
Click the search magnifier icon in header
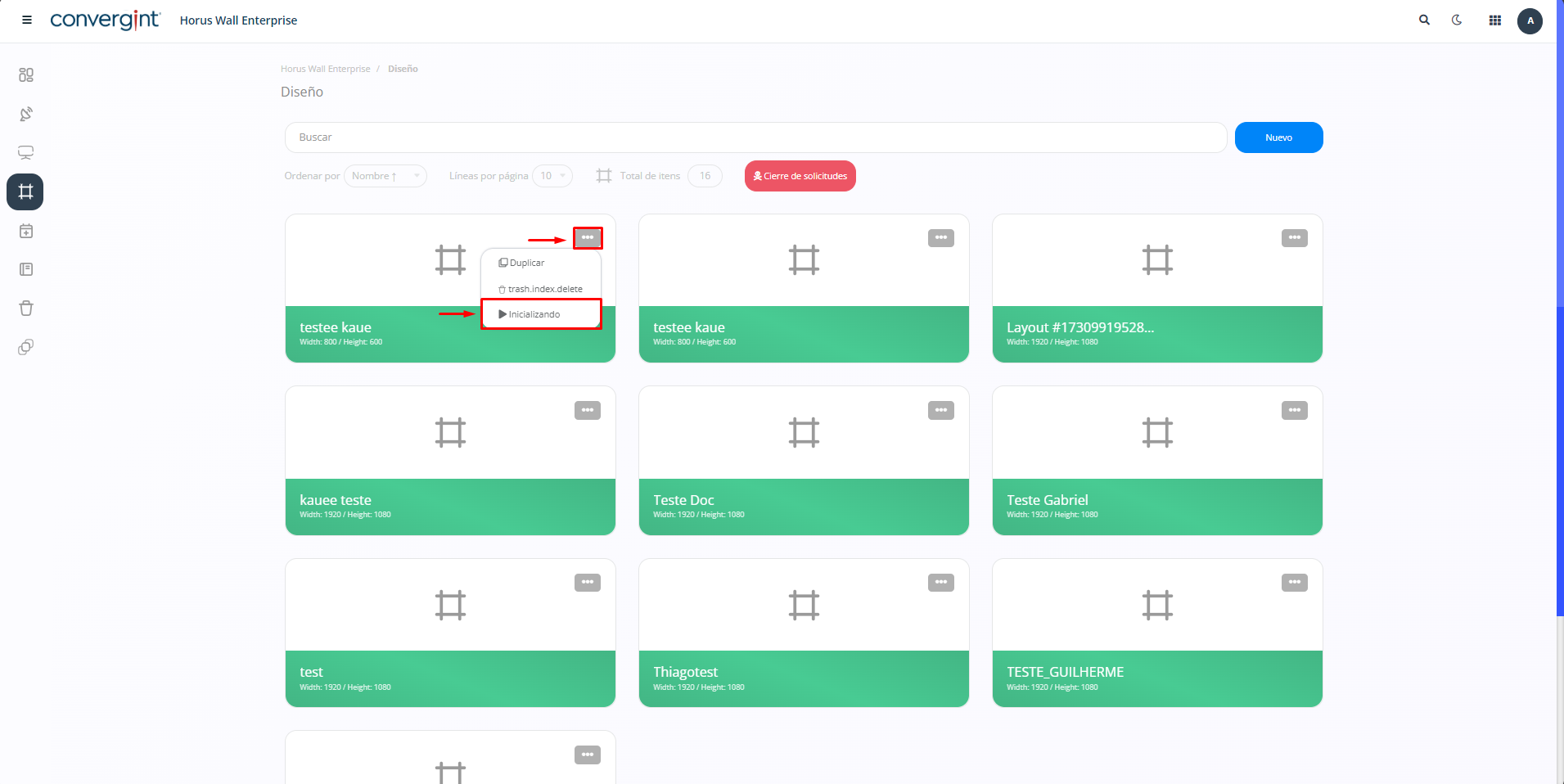[x=1424, y=20]
